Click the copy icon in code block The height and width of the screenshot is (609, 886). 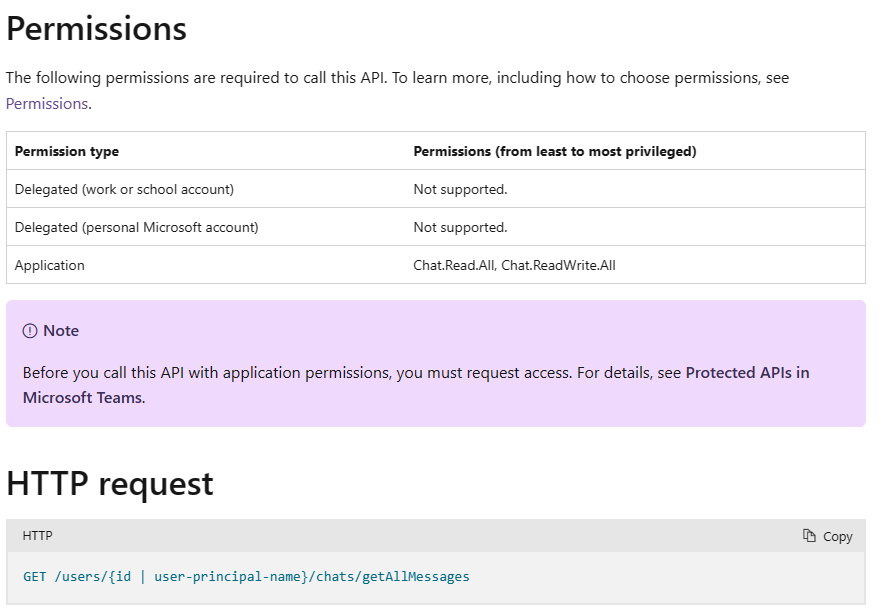tap(809, 536)
